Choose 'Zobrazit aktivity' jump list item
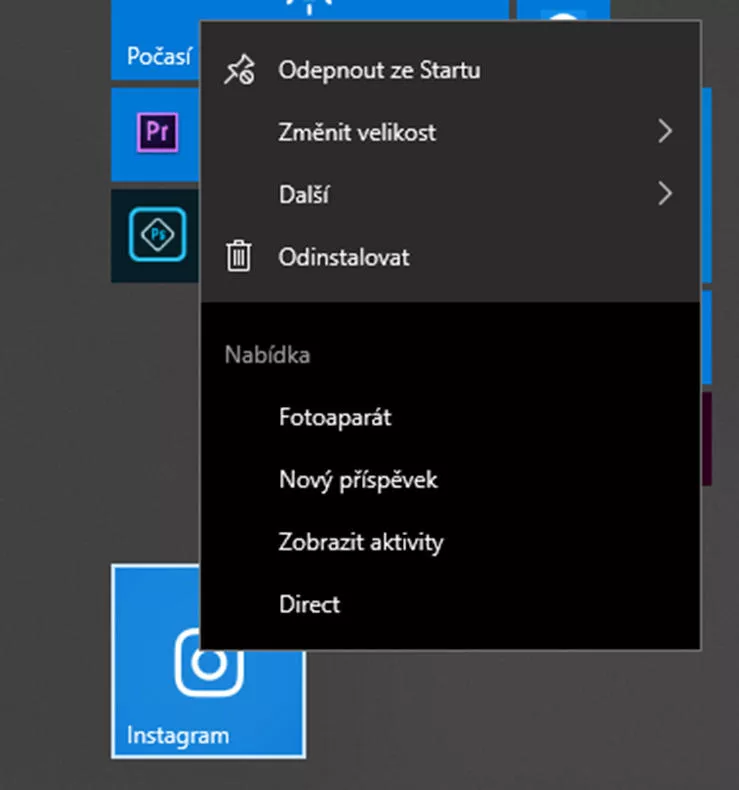The image size is (739, 790). (x=450, y=542)
